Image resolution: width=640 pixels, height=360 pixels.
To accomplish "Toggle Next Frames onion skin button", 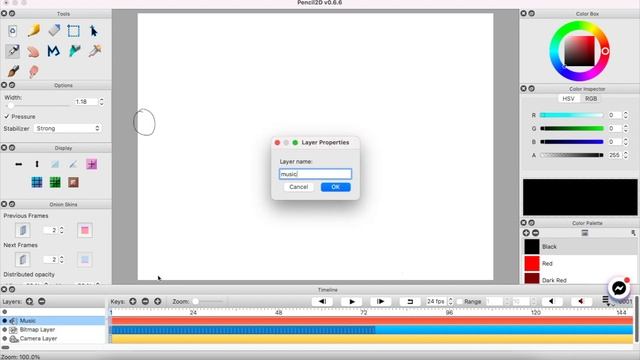I will coord(23,260).
